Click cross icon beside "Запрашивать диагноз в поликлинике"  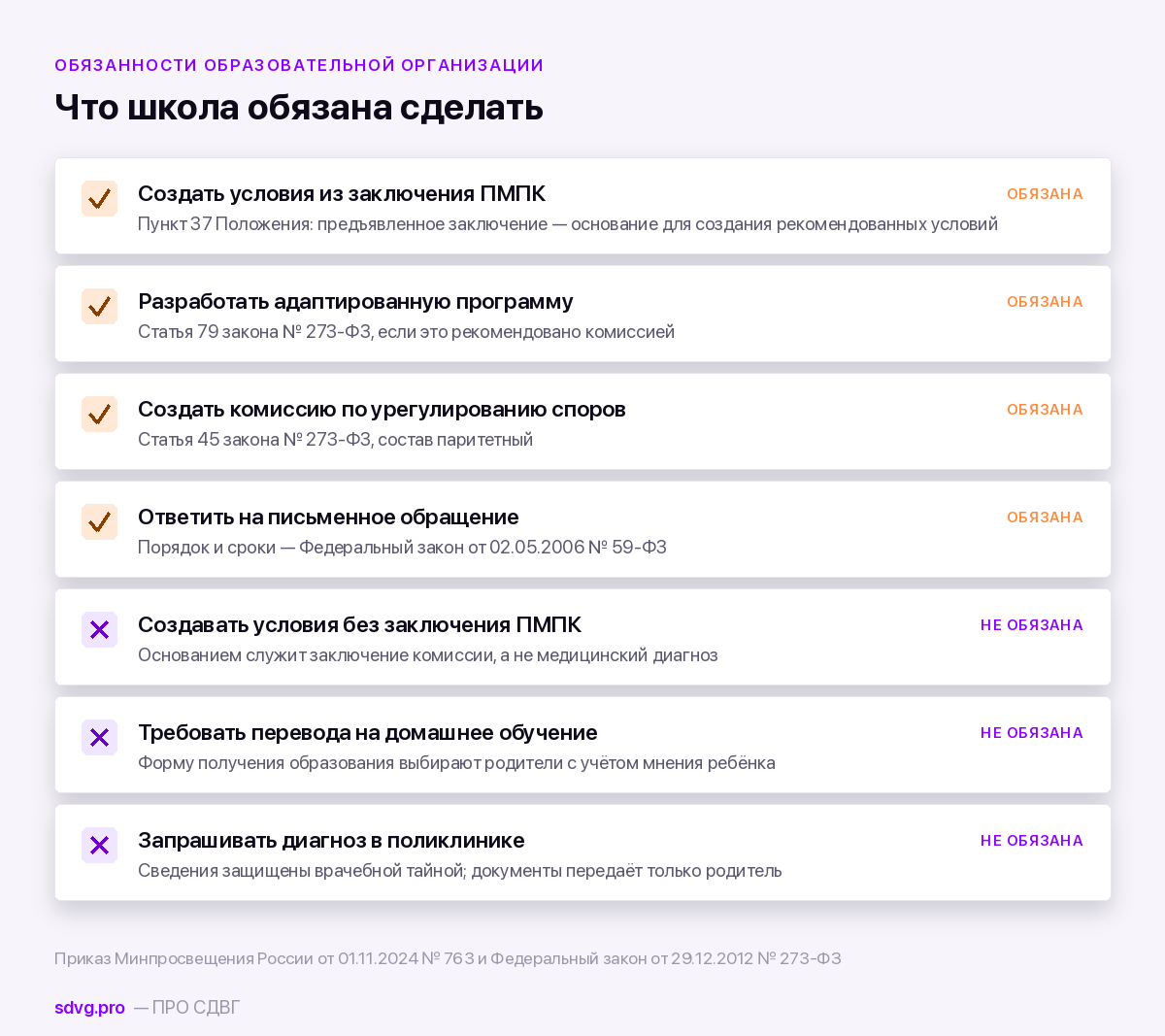click(x=99, y=846)
